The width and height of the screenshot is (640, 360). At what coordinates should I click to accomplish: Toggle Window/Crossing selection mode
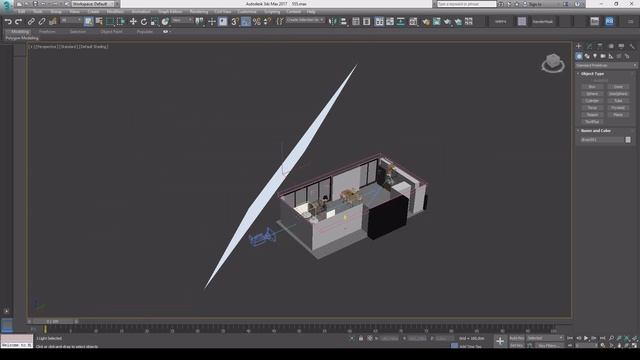tap(121, 22)
